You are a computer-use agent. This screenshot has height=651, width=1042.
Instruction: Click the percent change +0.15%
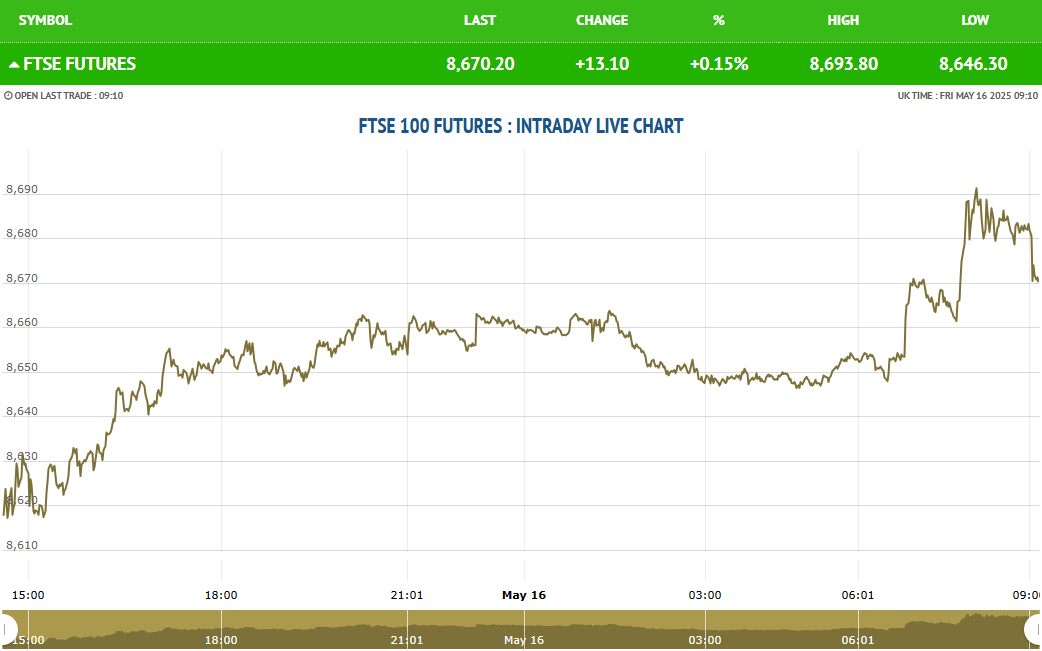coord(719,64)
